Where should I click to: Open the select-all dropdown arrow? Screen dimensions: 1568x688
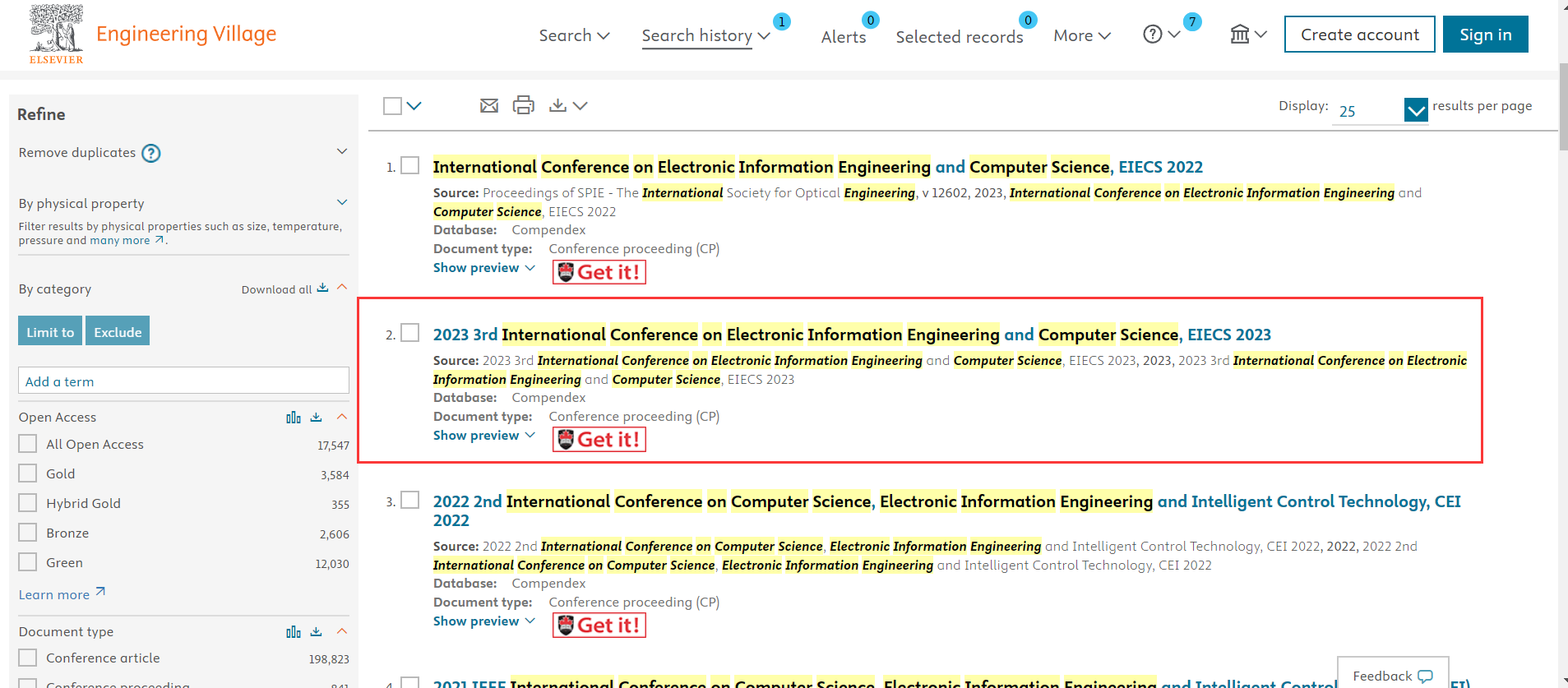click(x=414, y=106)
